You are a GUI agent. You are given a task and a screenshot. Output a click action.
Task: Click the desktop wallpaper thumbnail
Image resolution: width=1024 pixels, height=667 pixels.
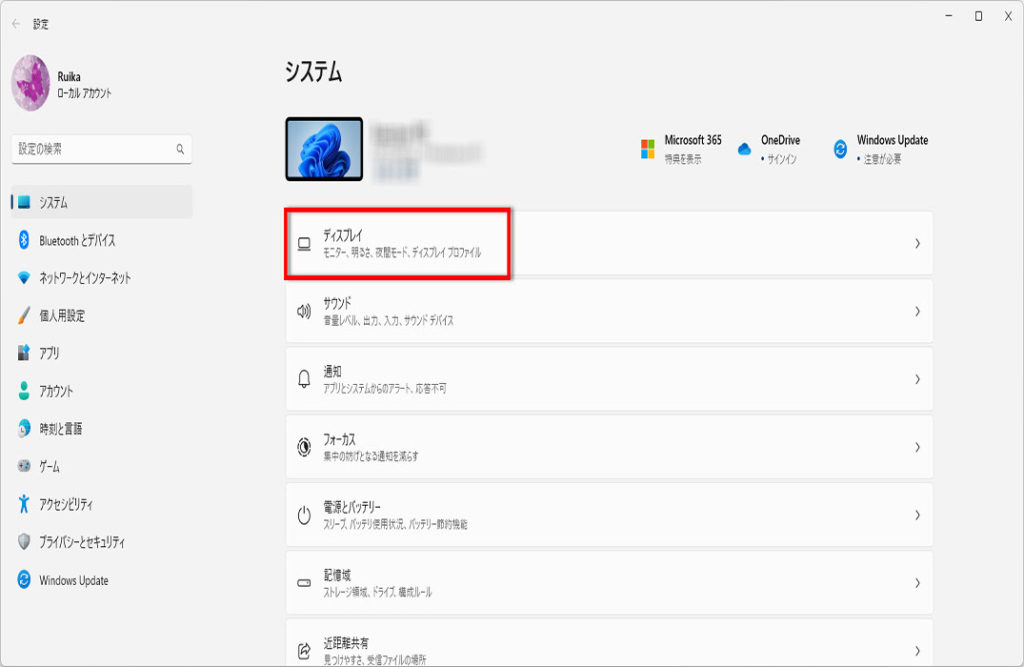pos(324,149)
